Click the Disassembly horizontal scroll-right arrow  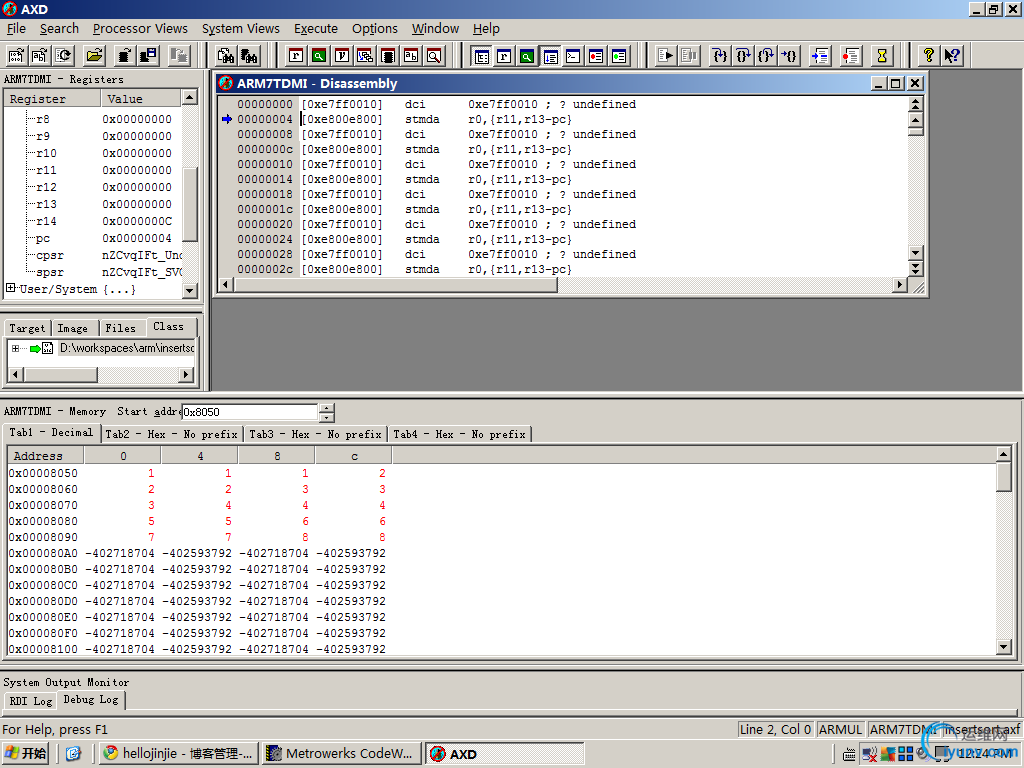pos(900,285)
